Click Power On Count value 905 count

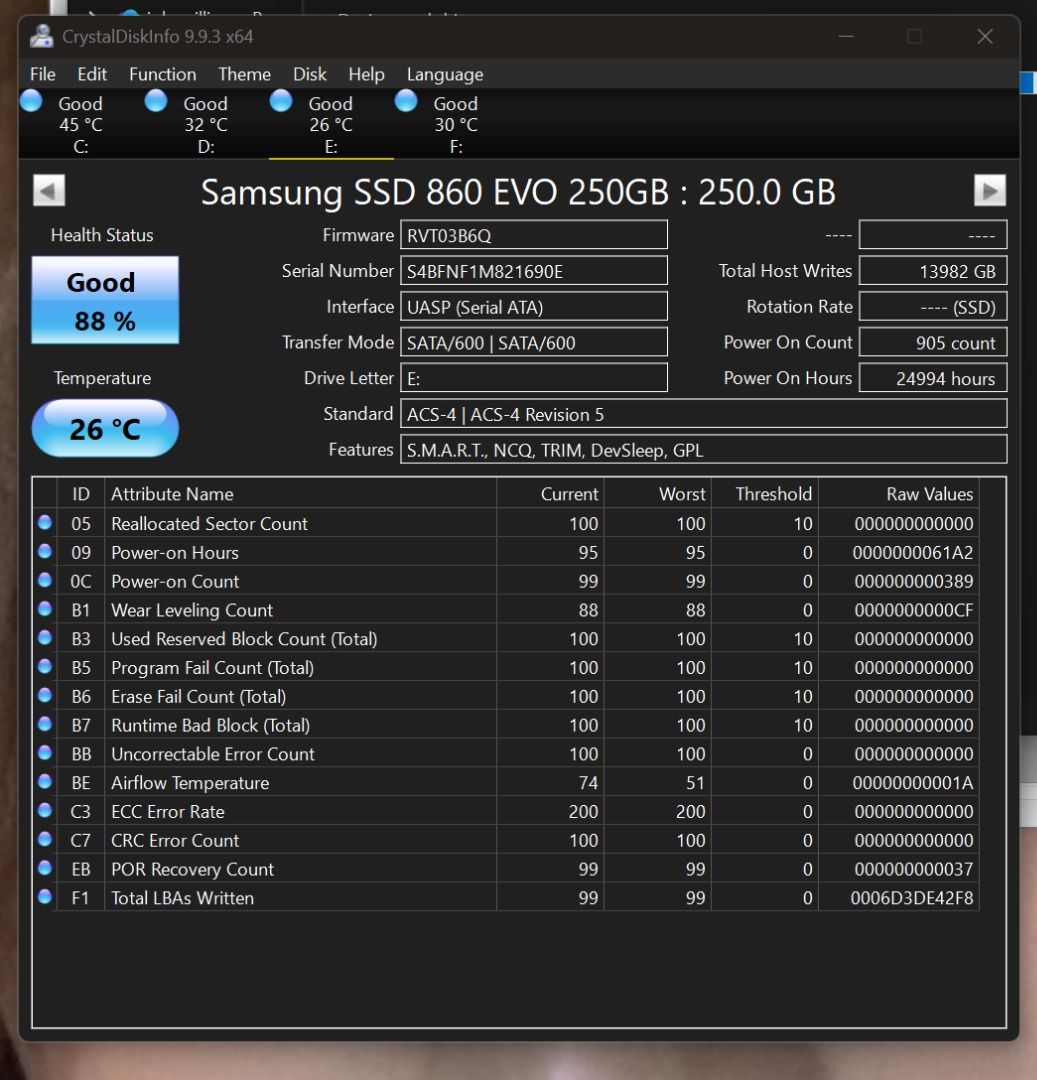pos(933,342)
